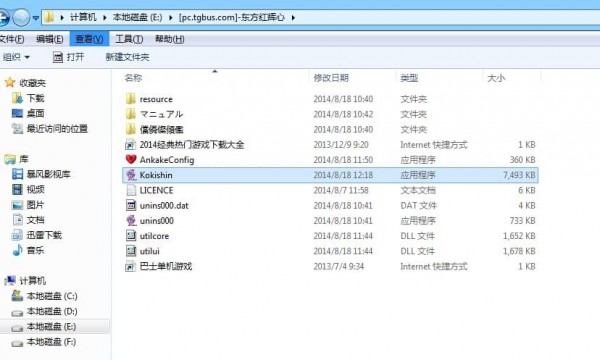Open the resource folder icon
600x360 pixels.
point(130,99)
